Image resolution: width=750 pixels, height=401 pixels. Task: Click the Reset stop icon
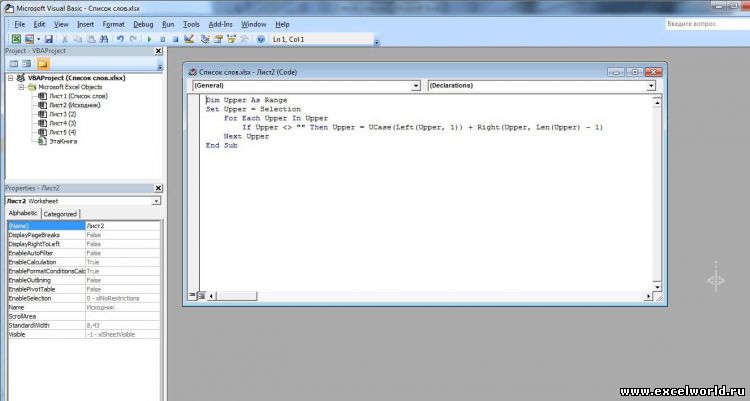[176, 39]
